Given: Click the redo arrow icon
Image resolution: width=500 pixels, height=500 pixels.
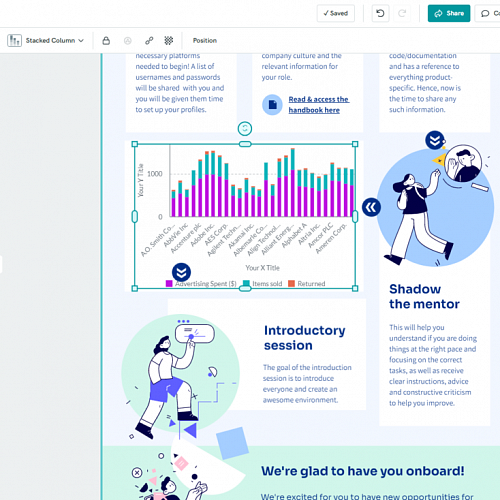Looking at the screenshot, I should tap(402, 13).
